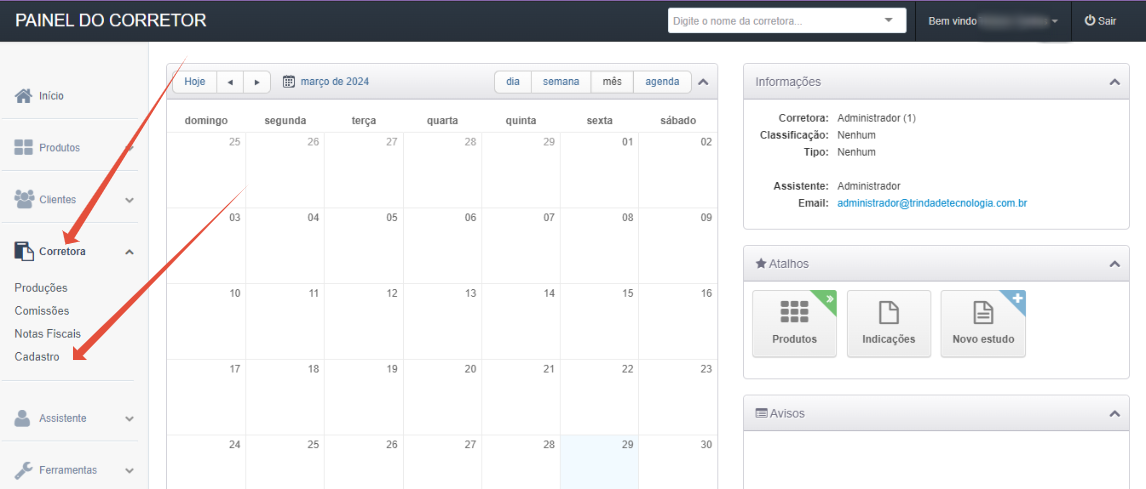Viewport: 1146px width, 489px height.
Task: Open the corretora name dropdown arrow
Action: pyautogui.click(x=889, y=20)
